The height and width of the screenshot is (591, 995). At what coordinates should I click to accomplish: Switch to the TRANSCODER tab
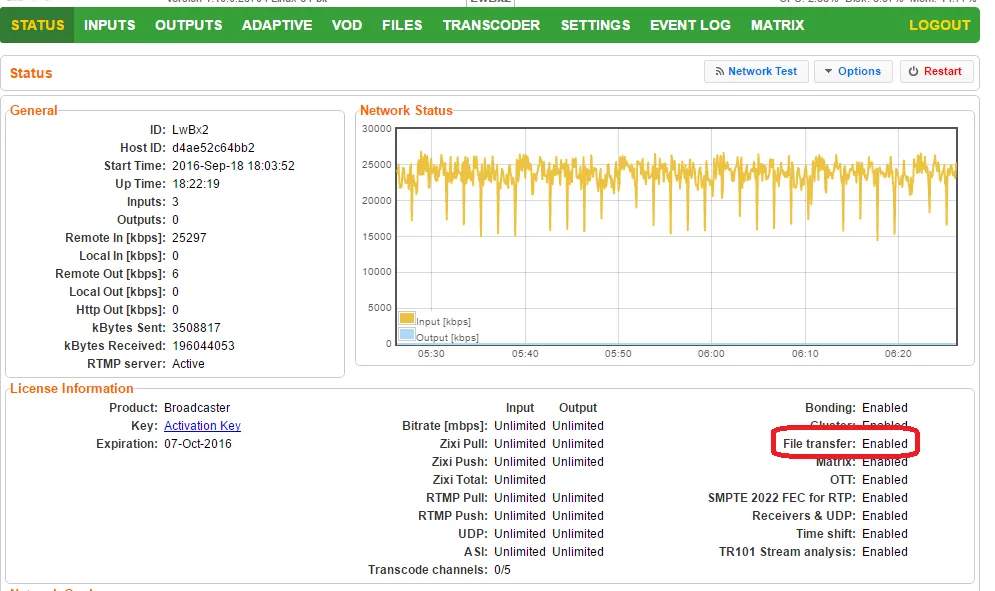pyautogui.click(x=491, y=25)
